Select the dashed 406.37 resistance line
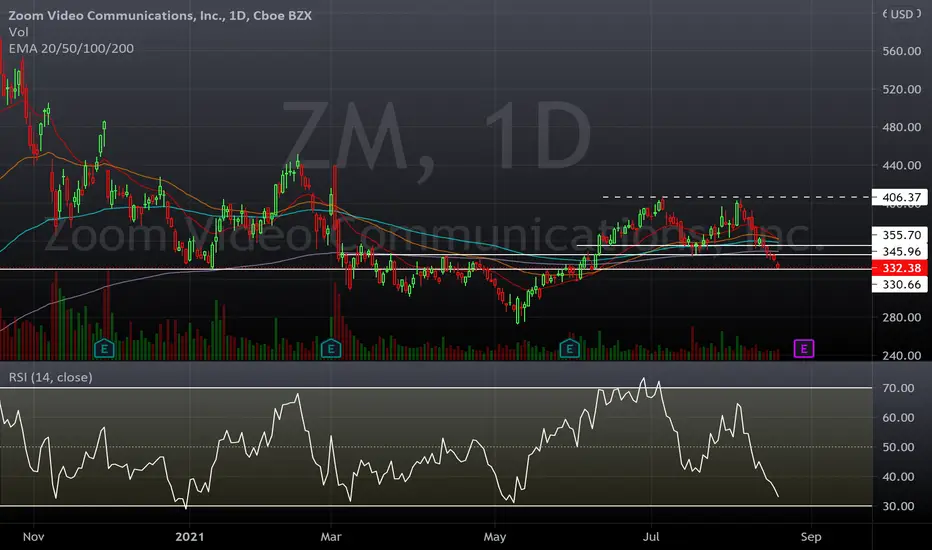This screenshot has width=932, height=550. [737, 197]
